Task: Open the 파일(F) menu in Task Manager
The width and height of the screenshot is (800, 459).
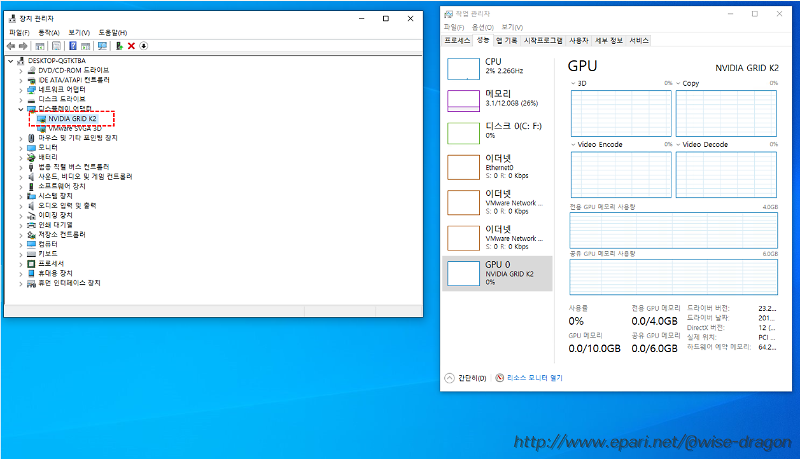Action: pos(454,27)
